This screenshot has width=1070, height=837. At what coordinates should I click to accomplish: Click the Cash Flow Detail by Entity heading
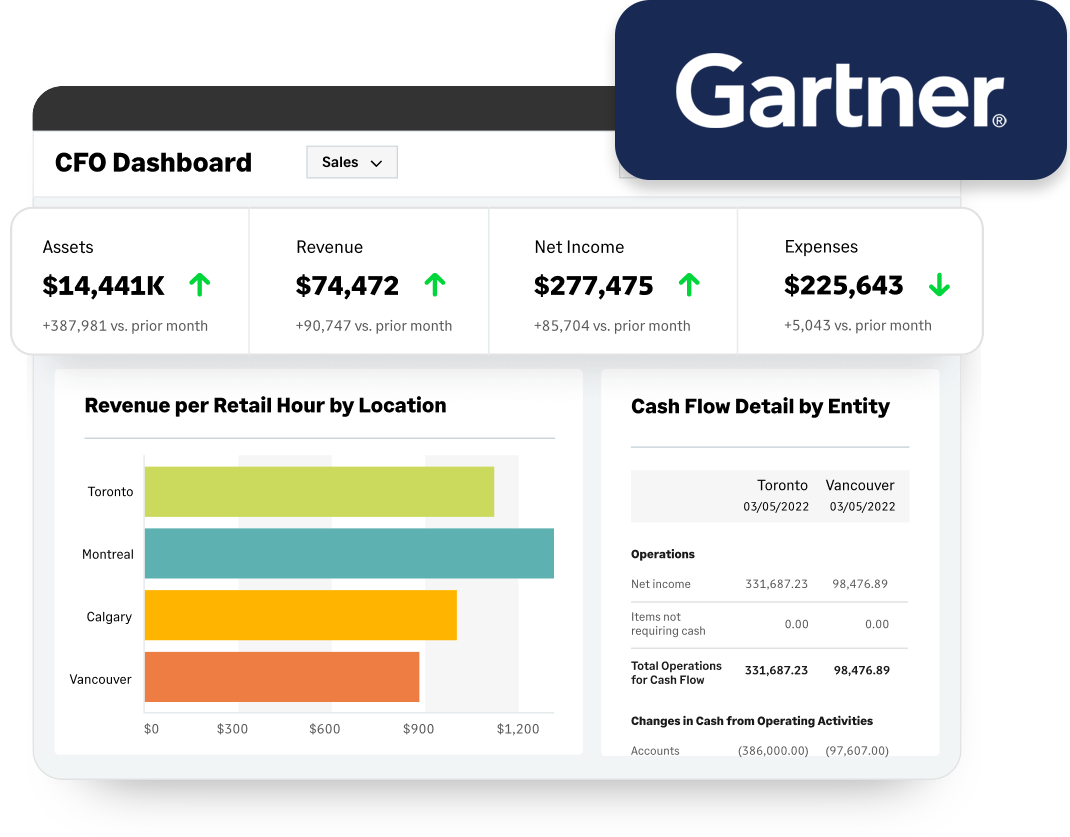pyautogui.click(x=760, y=406)
